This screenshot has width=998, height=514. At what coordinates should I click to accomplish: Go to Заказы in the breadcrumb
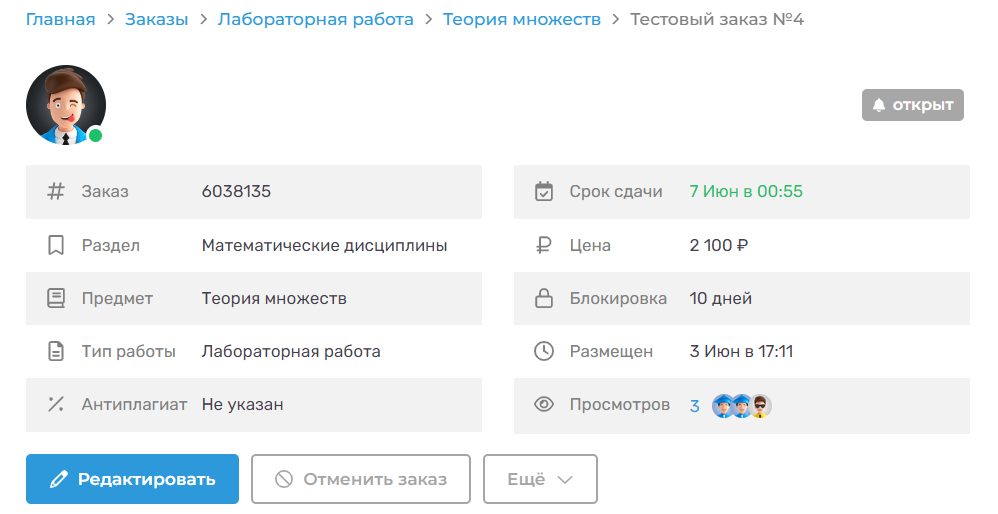click(x=156, y=19)
